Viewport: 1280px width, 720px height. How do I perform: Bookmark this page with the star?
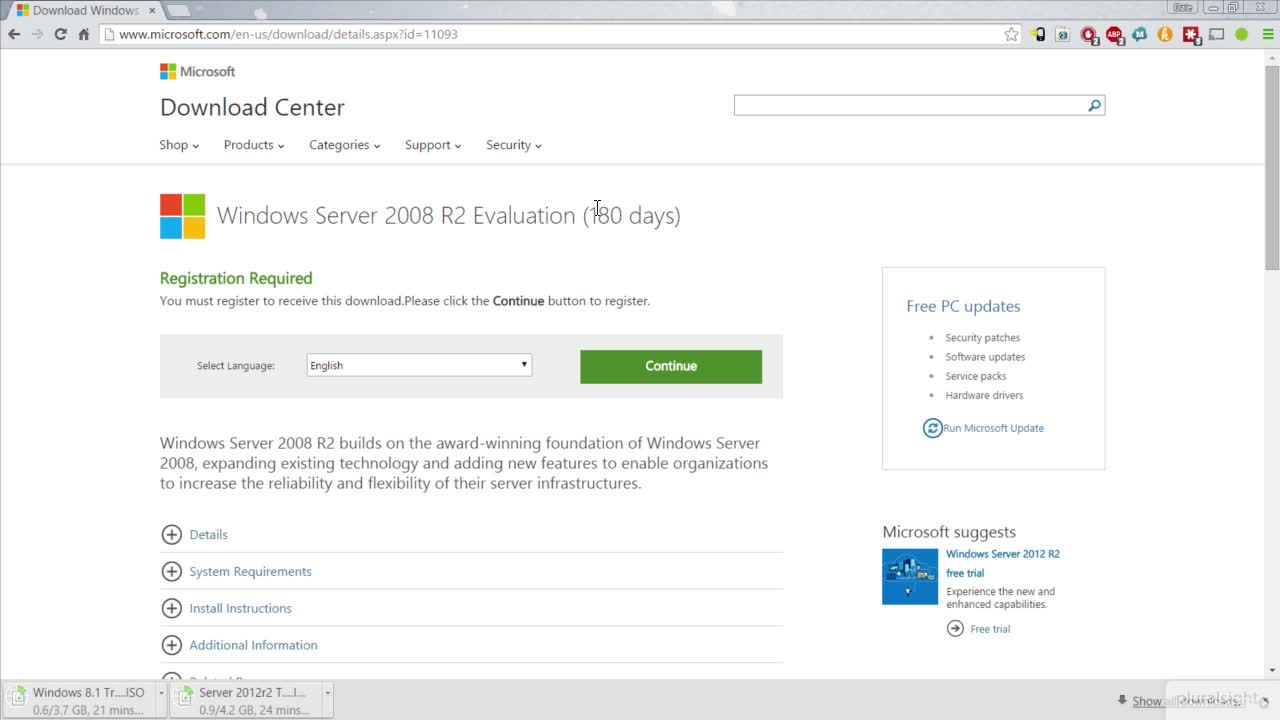tap(1011, 34)
